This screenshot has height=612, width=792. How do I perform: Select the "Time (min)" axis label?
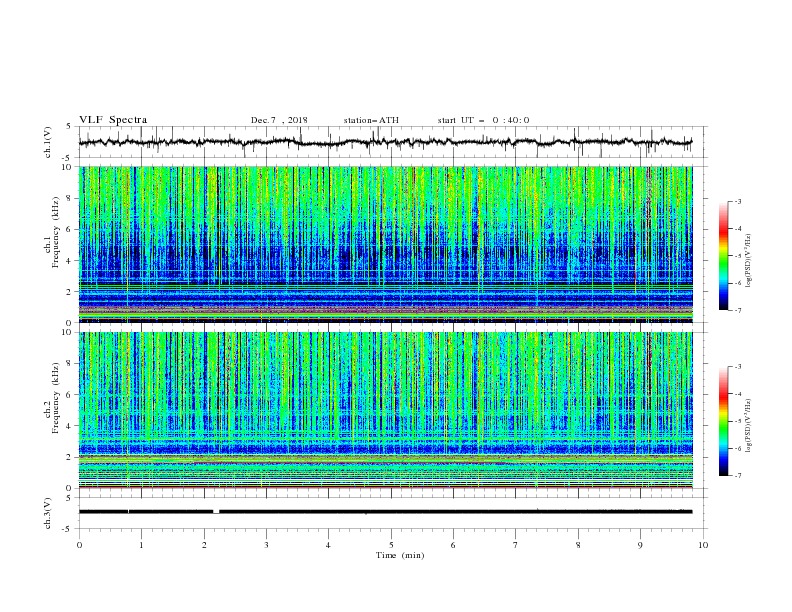[x=400, y=555]
